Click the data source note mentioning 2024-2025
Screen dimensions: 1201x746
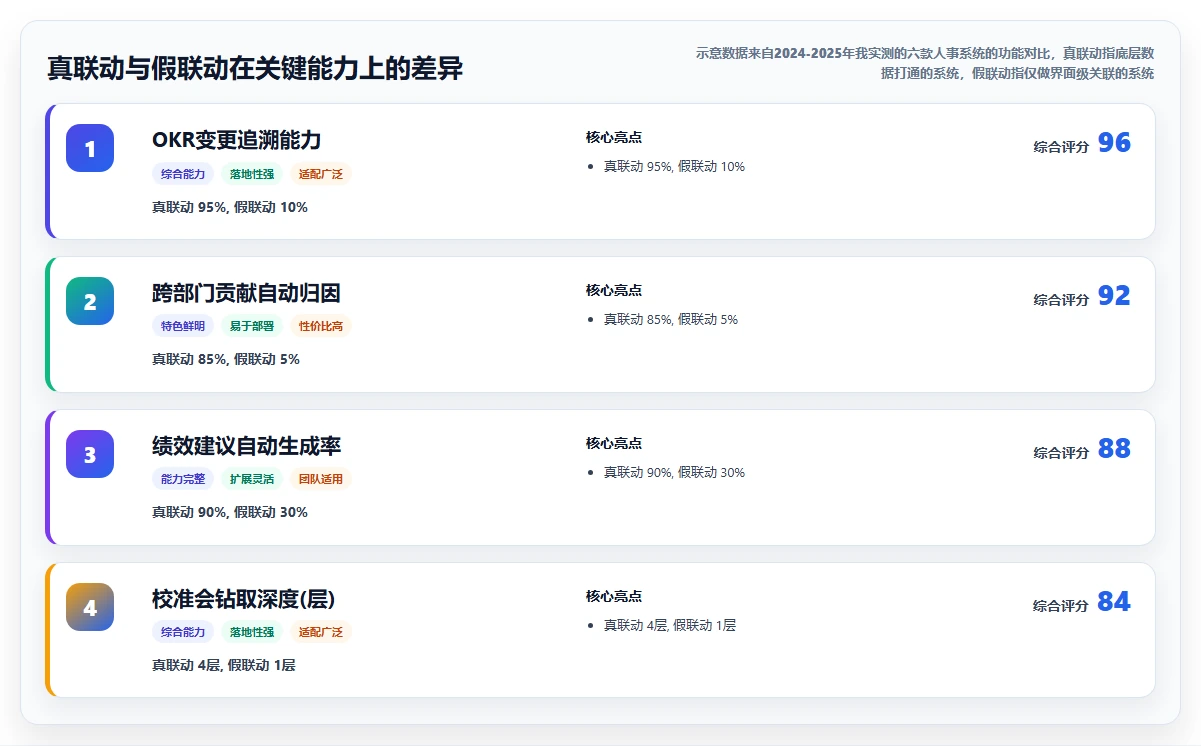pyautogui.click(x=925, y=63)
